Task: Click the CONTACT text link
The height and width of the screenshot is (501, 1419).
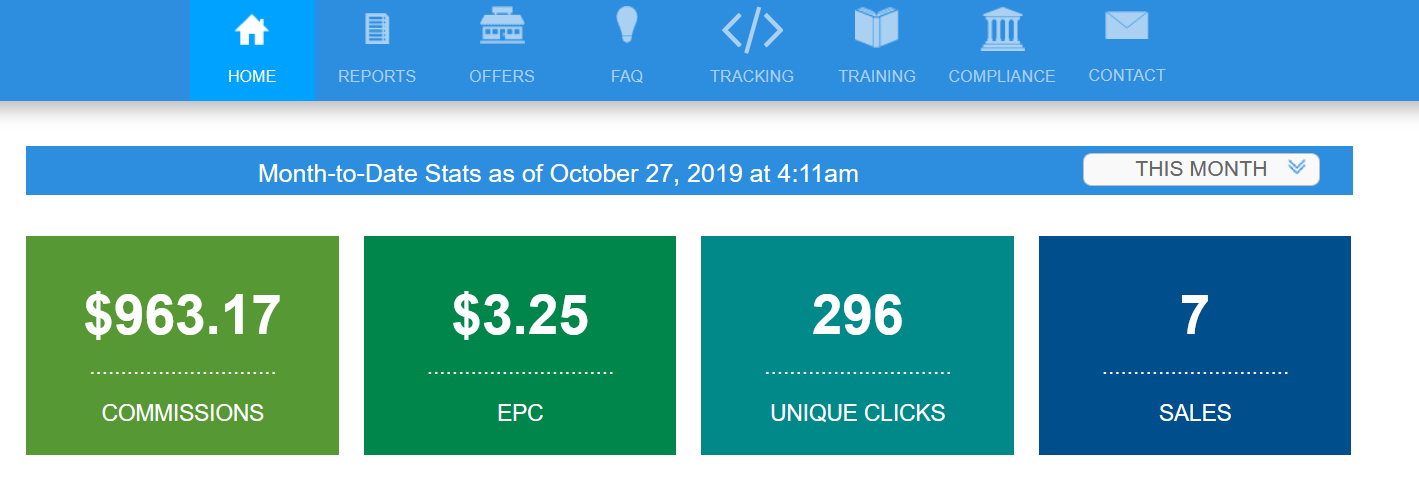Action: [1127, 75]
